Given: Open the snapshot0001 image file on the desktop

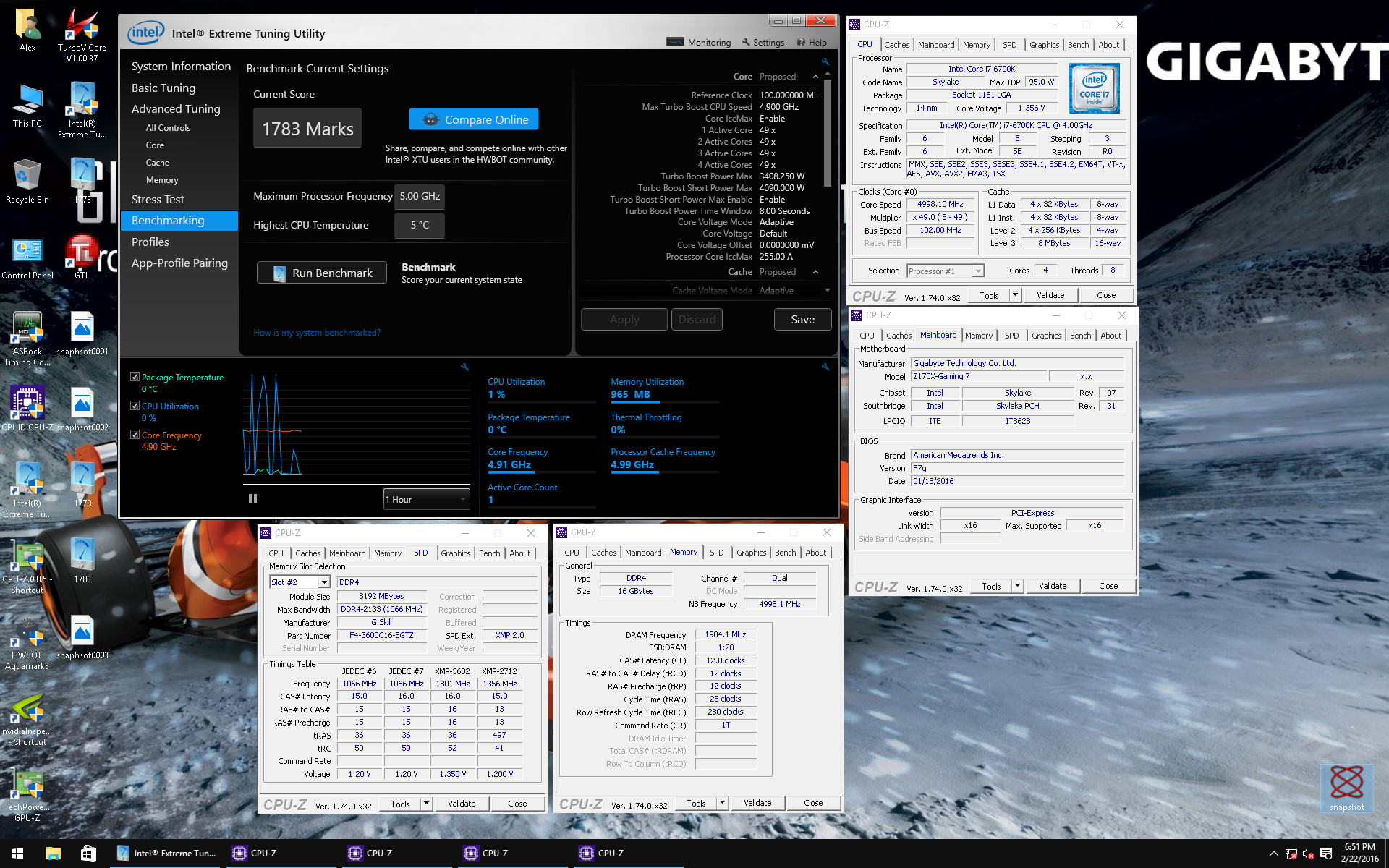Looking at the screenshot, I should 82,334.
